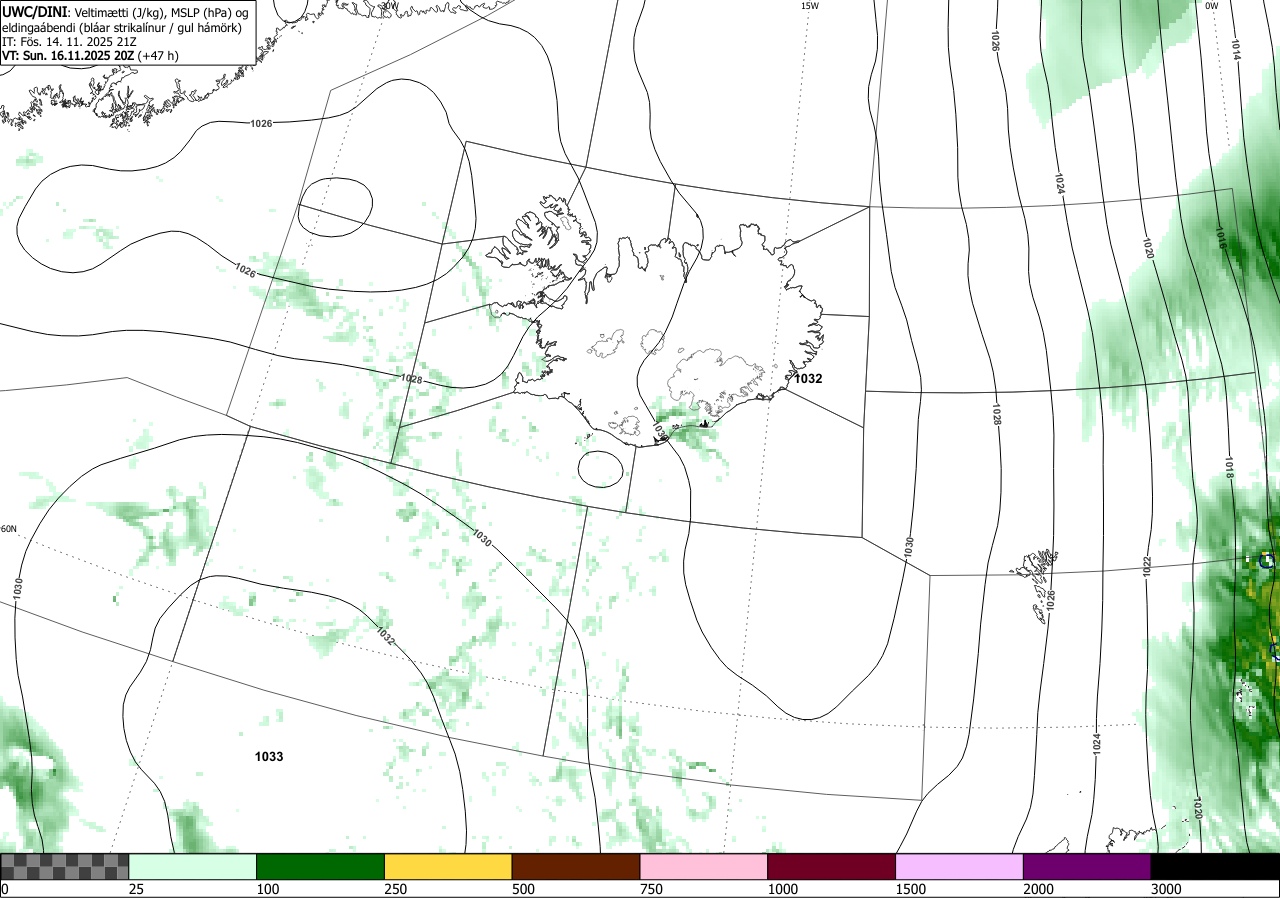Select the black 3000+ legend swatch
The image size is (1280, 898).
coord(1216,866)
